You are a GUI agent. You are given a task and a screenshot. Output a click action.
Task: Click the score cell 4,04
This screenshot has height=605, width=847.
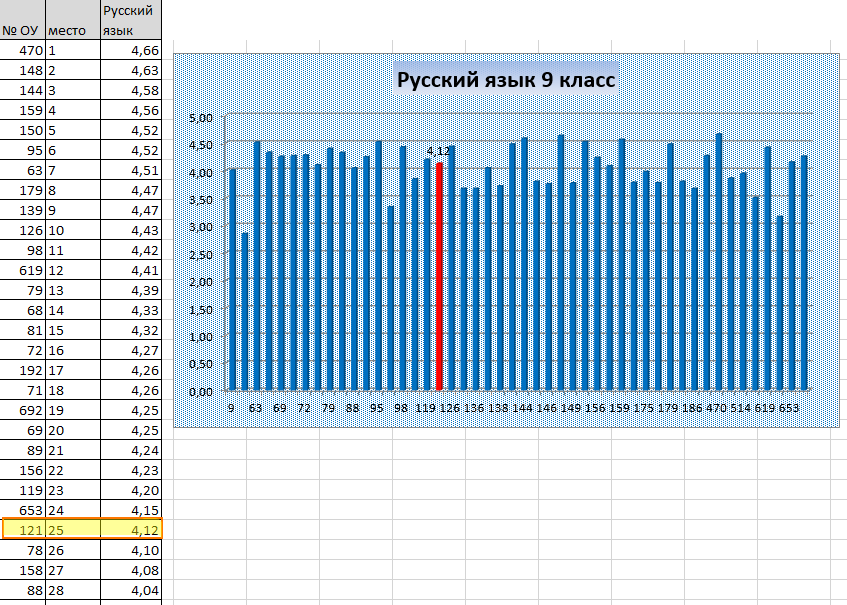tap(131, 590)
